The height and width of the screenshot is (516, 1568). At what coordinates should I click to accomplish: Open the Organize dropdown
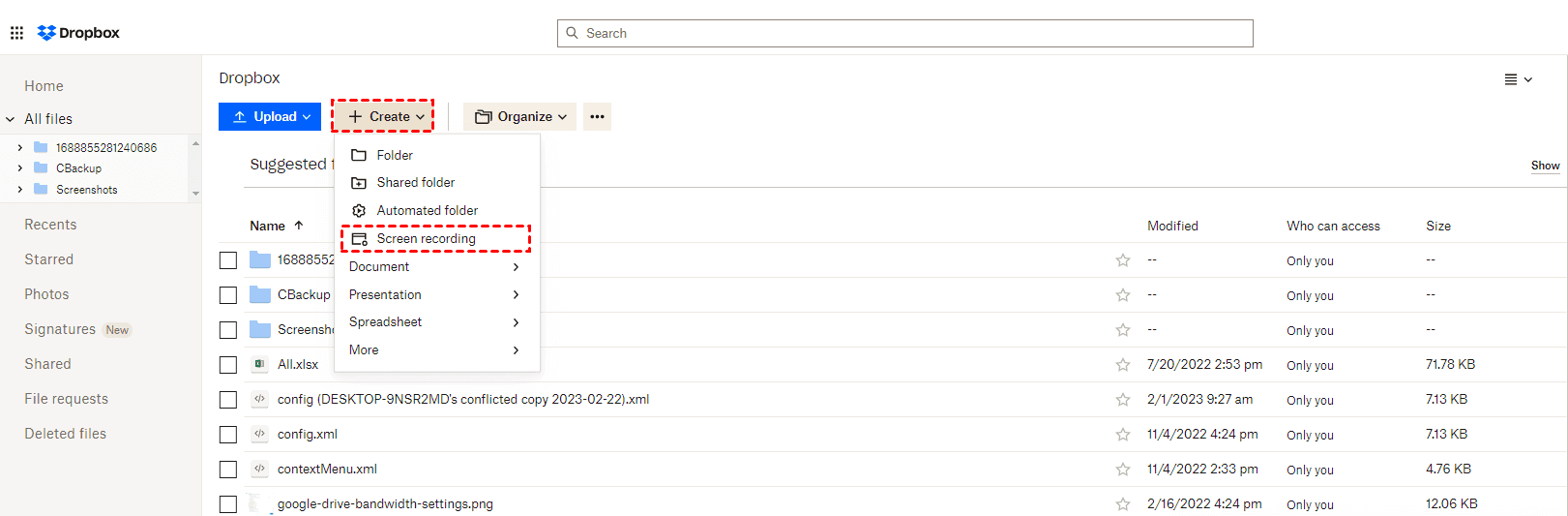click(x=519, y=117)
